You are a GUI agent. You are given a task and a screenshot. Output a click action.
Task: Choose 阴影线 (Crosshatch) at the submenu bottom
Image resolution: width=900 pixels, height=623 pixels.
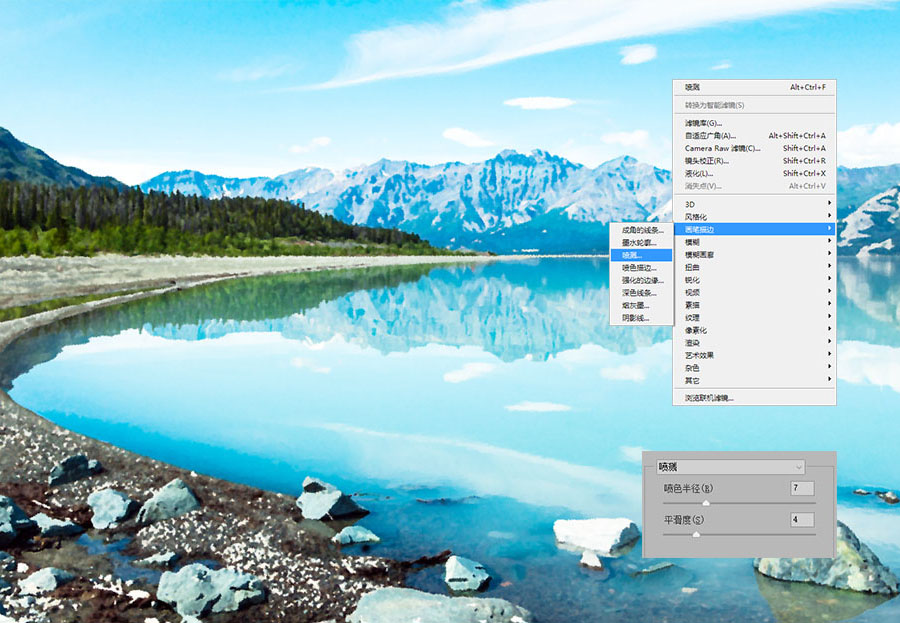[641, 318]
